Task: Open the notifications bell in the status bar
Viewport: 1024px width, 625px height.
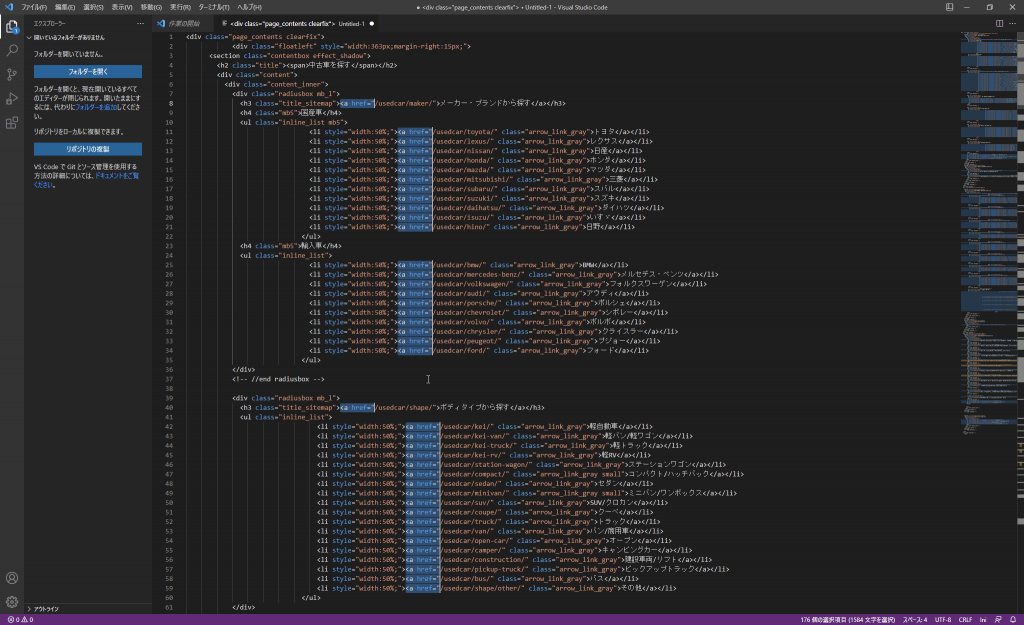Action: click(1013, 620)
